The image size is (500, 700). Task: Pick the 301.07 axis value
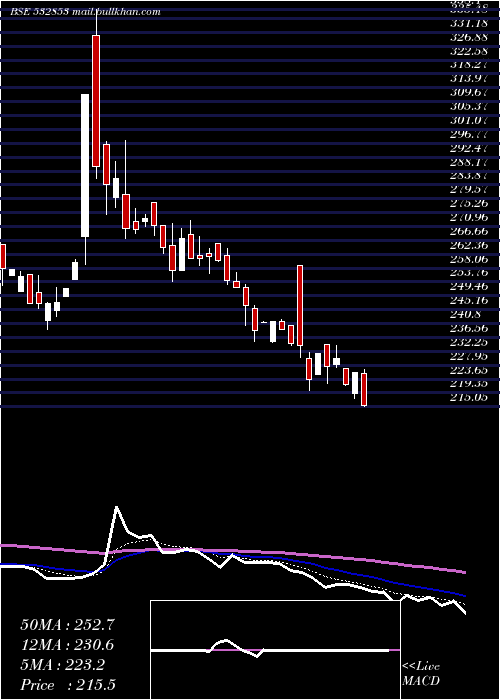tap(470, 120)
